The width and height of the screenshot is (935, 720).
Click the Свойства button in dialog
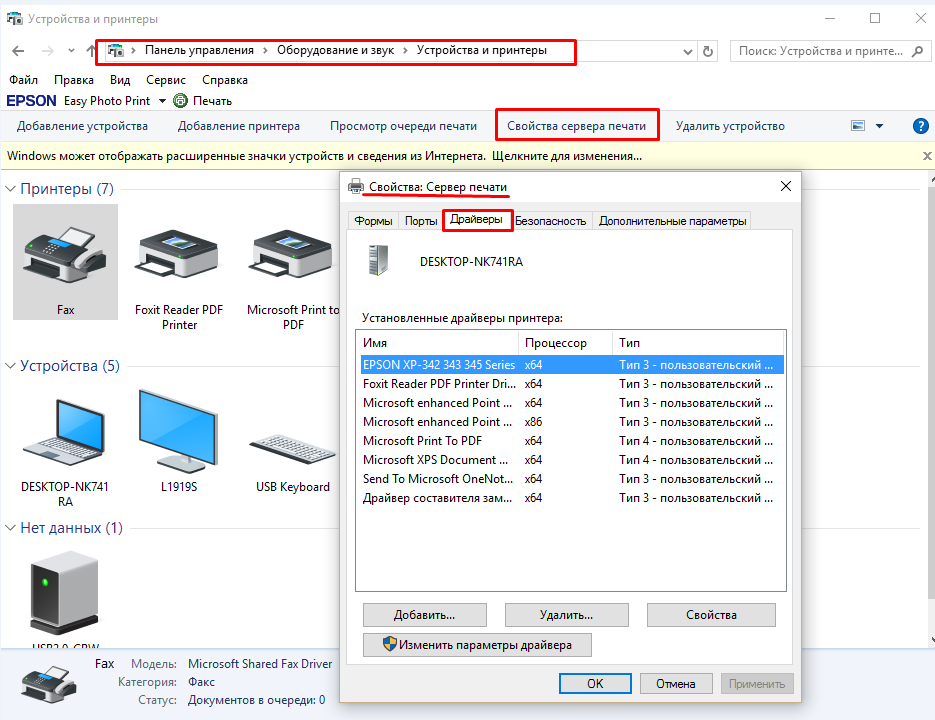[x=711, y=615]
